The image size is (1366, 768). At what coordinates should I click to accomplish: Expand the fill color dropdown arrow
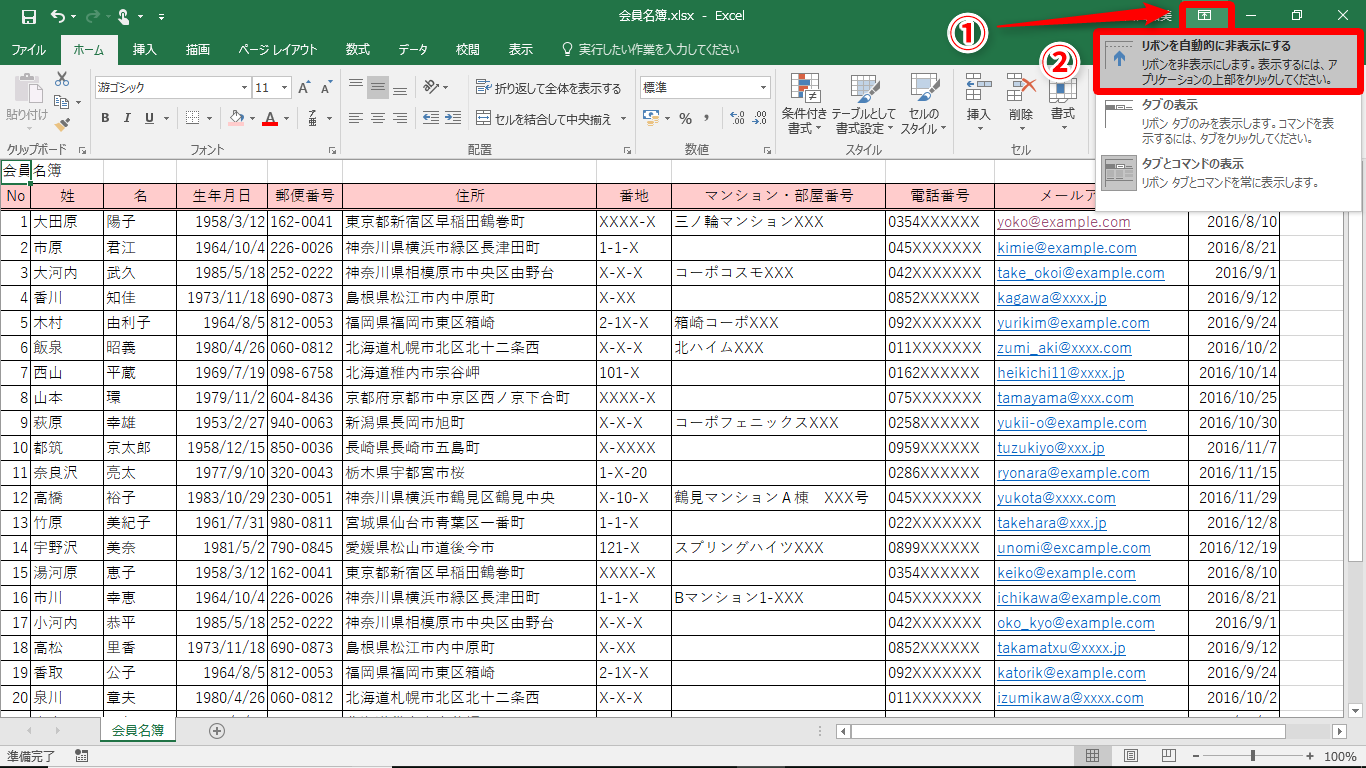(x=252, y=118)
